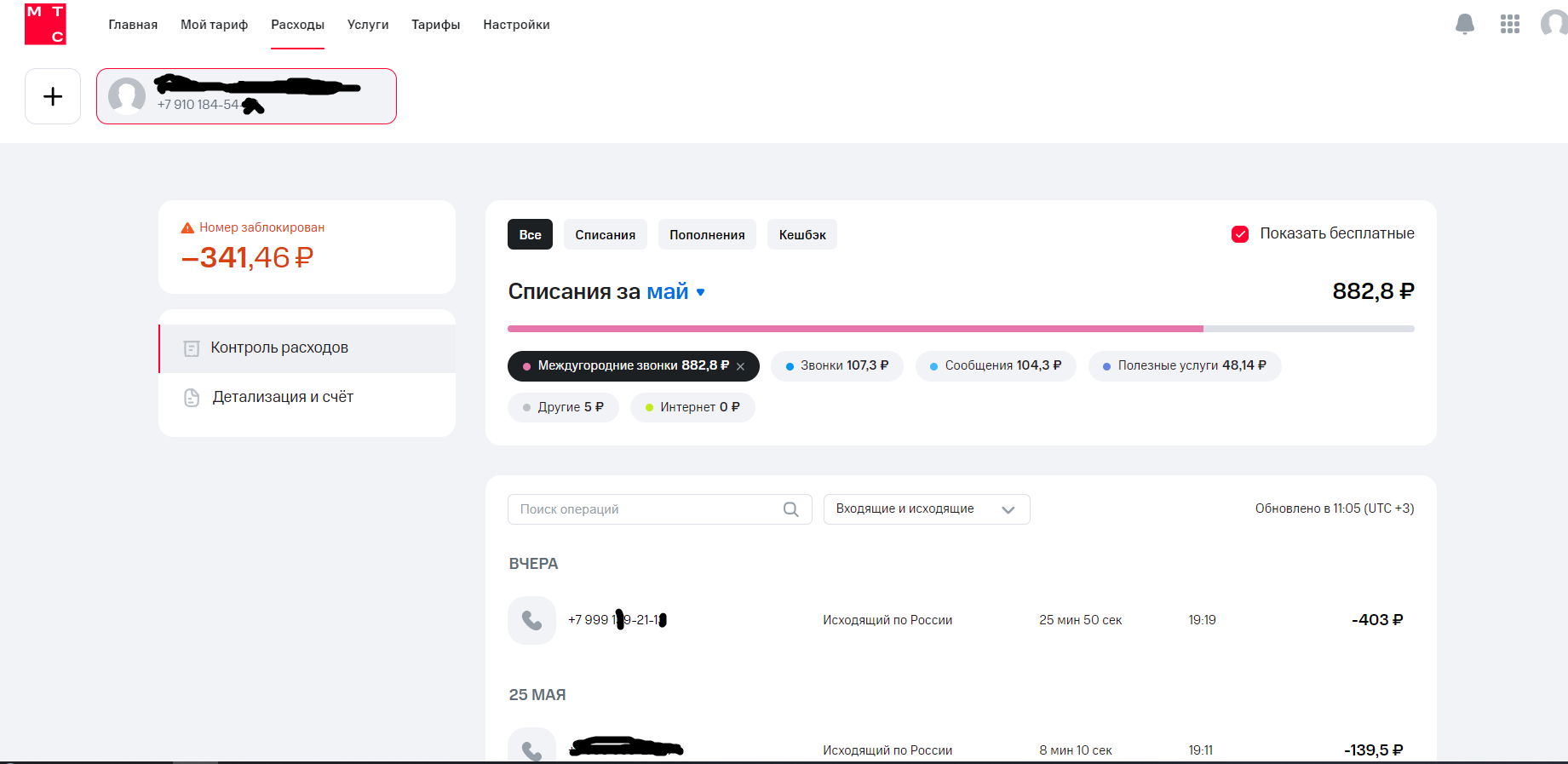Viewport: 1568px width, 764px height.
Task: Open notifications bell icon
Action: pyautogui.click(x=1465, y=24)
